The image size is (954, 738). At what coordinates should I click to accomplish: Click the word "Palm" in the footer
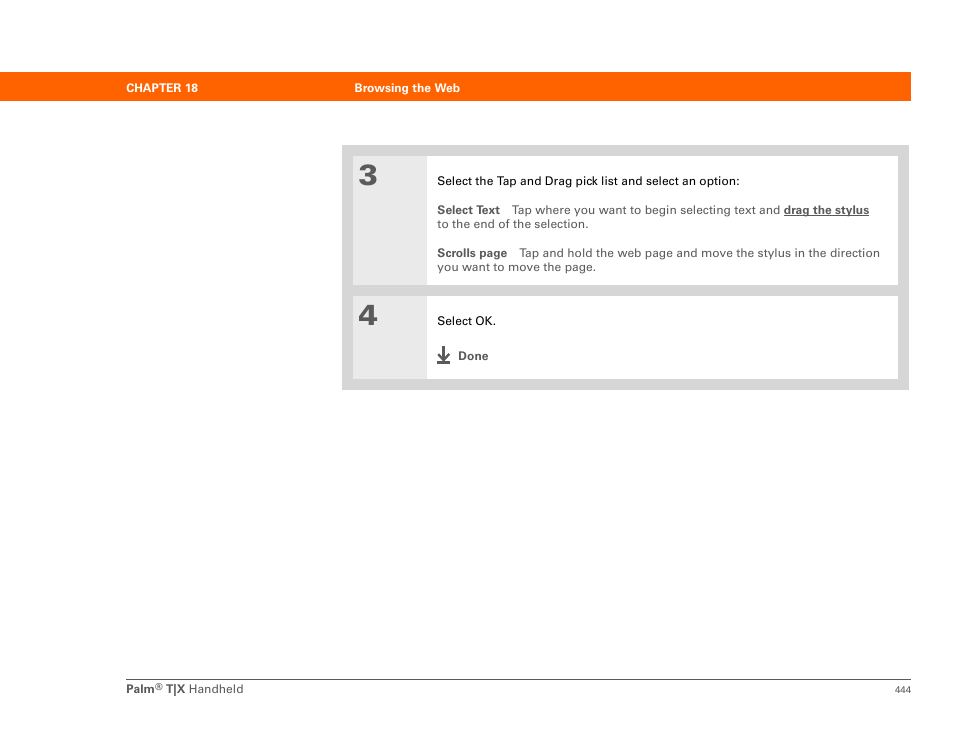tap(140, 689)
